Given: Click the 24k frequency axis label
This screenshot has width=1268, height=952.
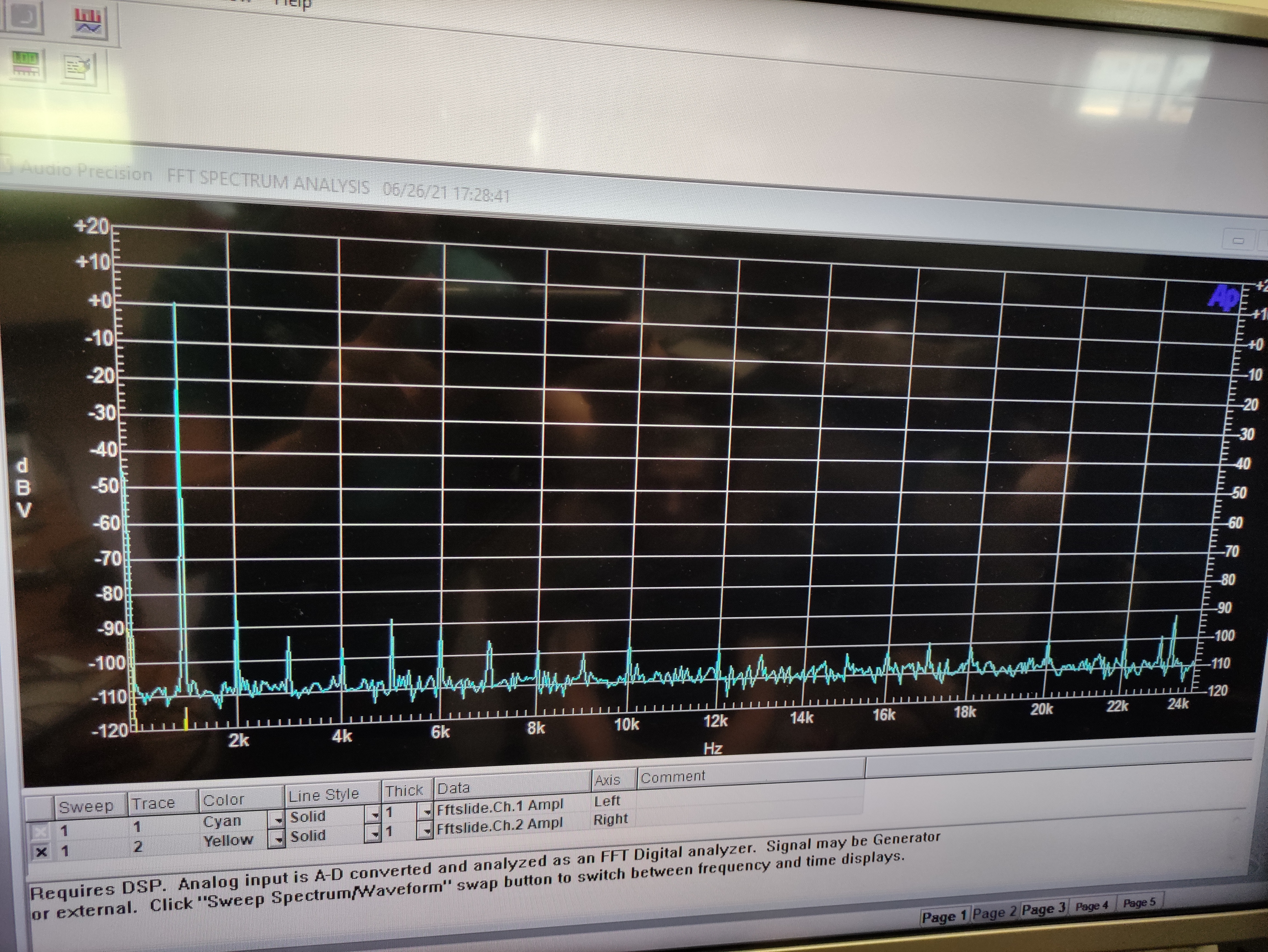Looking at the screenshot, I should click(1178, 704).
